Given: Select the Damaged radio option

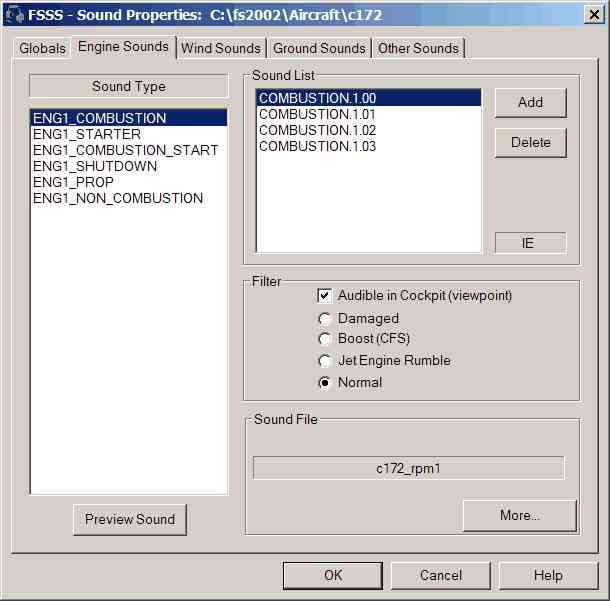Looking at the screenshot, I should pyautogui.click(x=324, y=319).
